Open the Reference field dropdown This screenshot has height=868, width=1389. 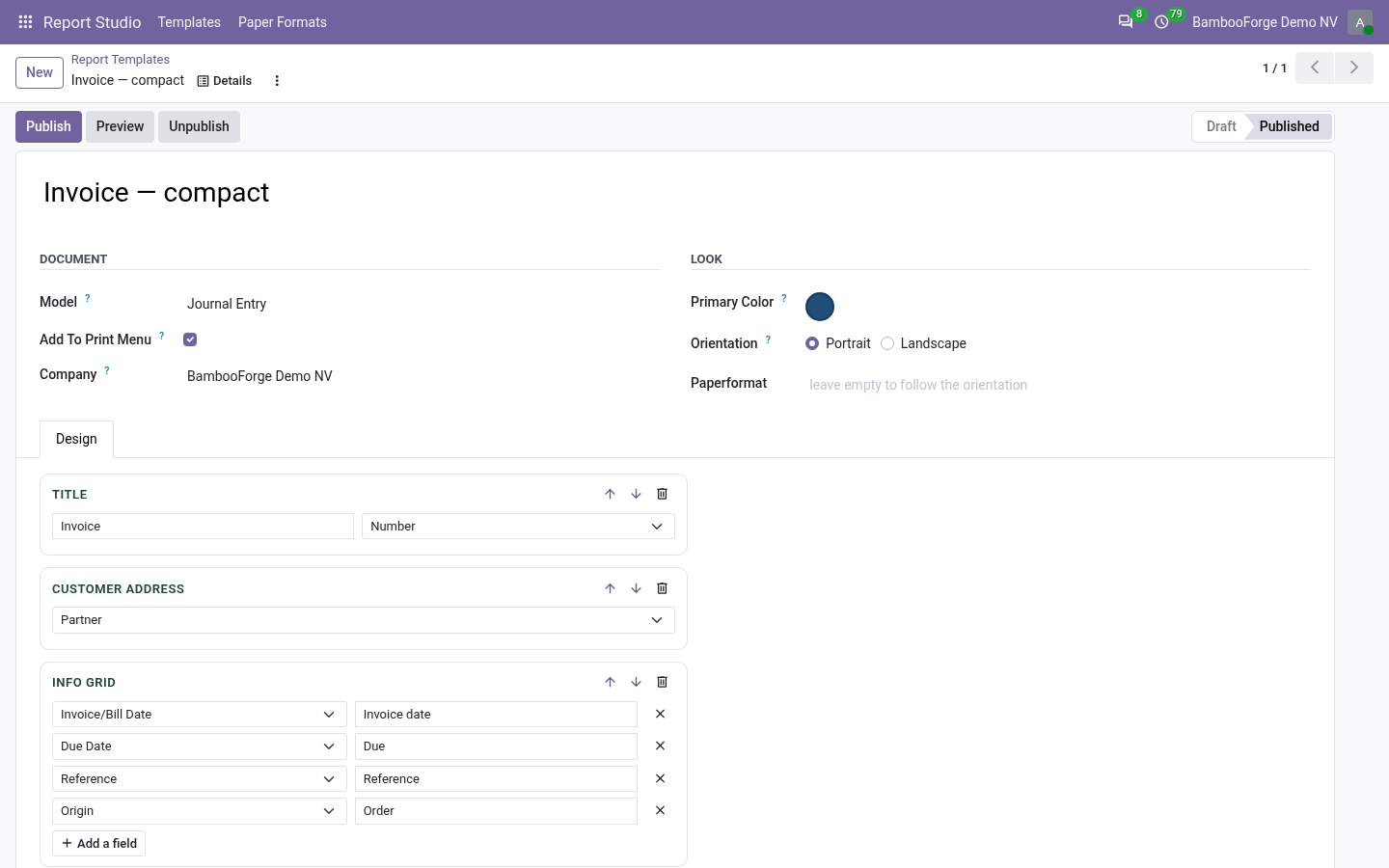click(x=200, y=779)
